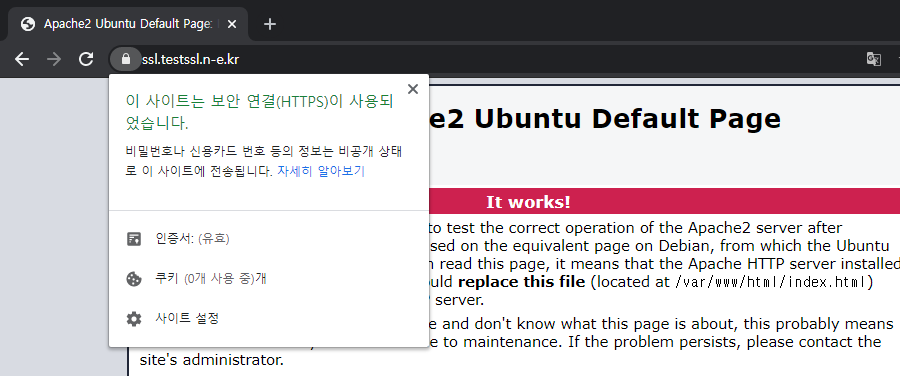This screenshot has height=376, width=900.
Task: Close the site security popup
Action: click(413, 89)
